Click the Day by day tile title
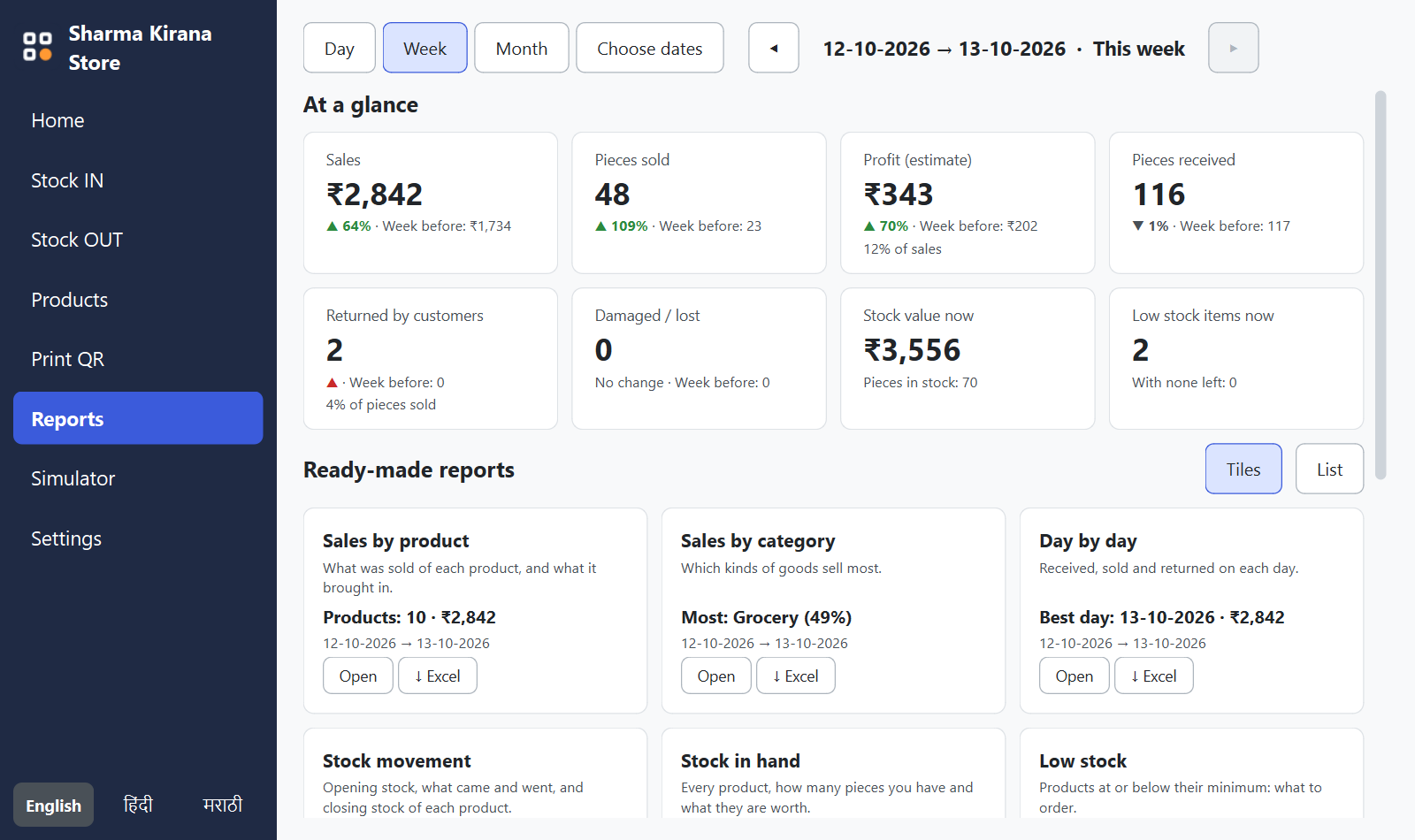This screenshot has width=1415, height=840. [x=1088, y=540]
